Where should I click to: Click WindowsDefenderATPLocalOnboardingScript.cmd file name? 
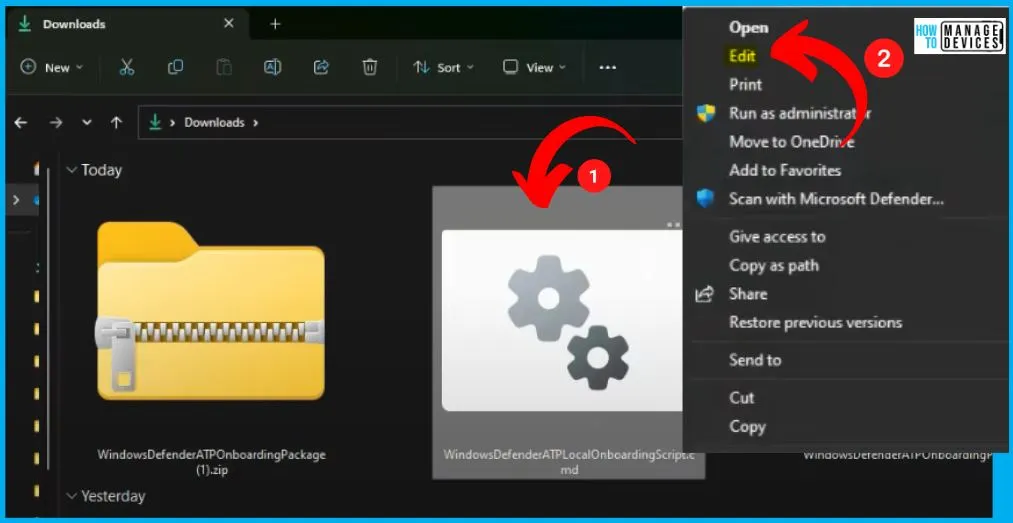[x=569, y=462]
